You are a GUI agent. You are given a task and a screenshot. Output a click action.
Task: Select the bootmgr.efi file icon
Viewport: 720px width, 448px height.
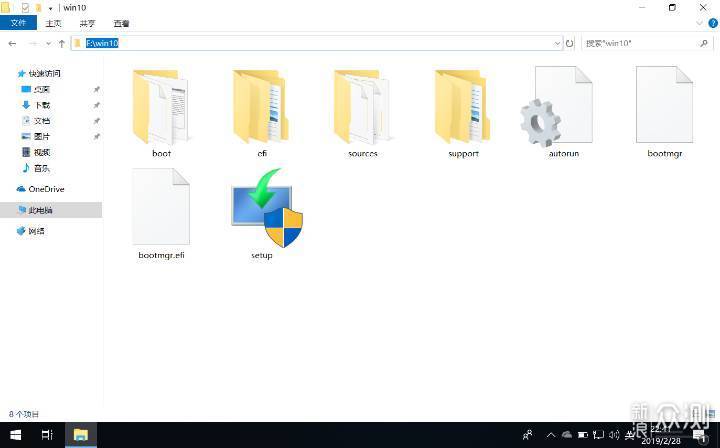[161, 207]
